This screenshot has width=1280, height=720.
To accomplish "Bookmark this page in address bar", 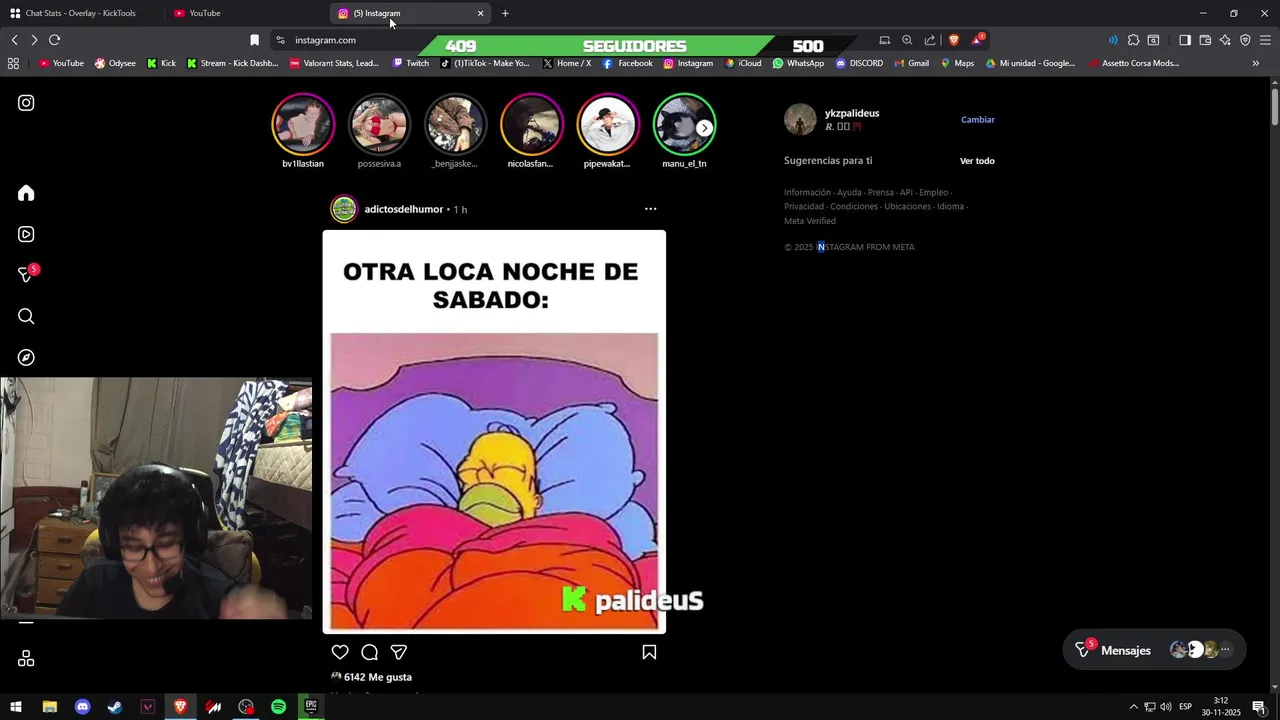I will (x=254, y=40).
